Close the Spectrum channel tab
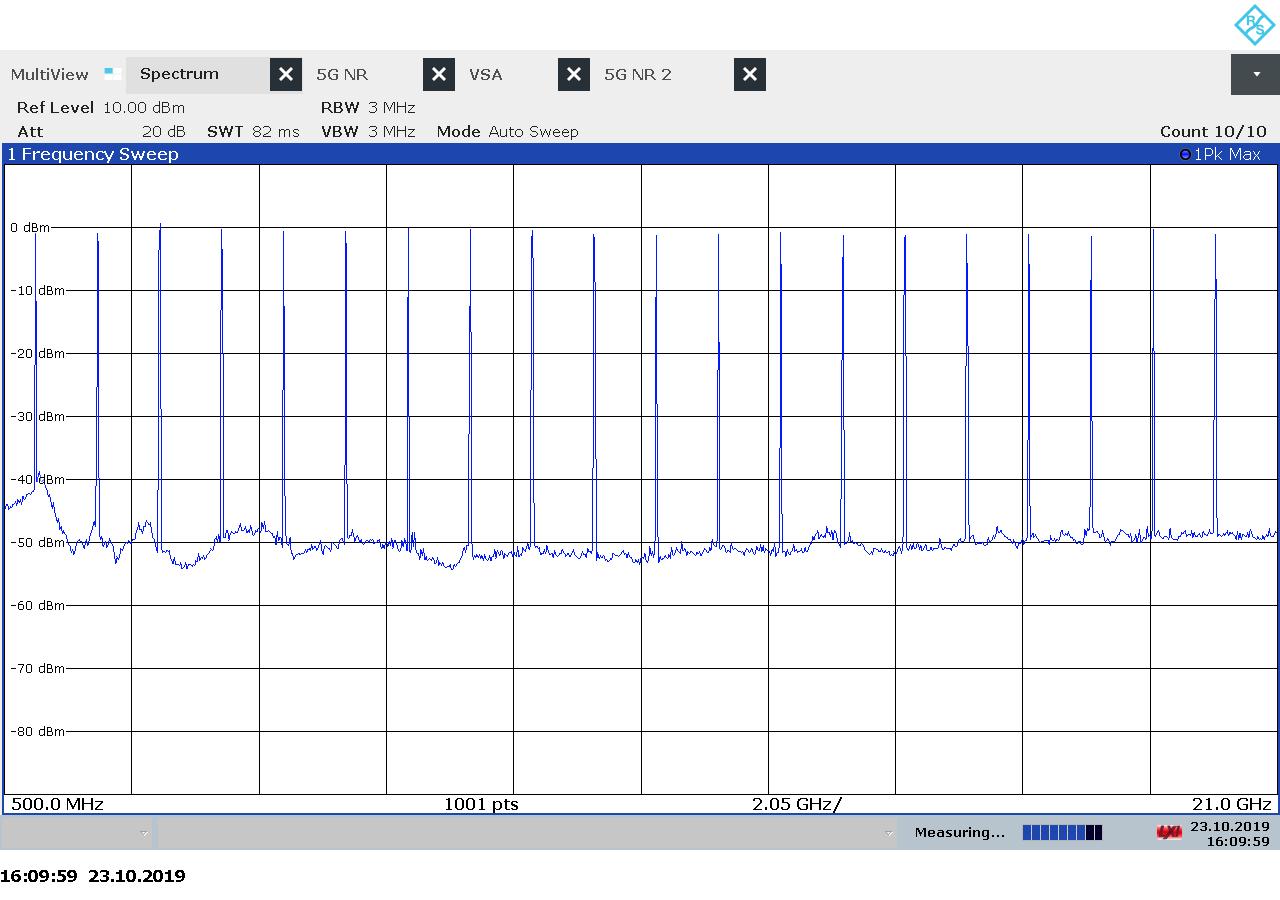Image resolution: width=1280 pixels, height=900 pixels. tap(285, 74)
